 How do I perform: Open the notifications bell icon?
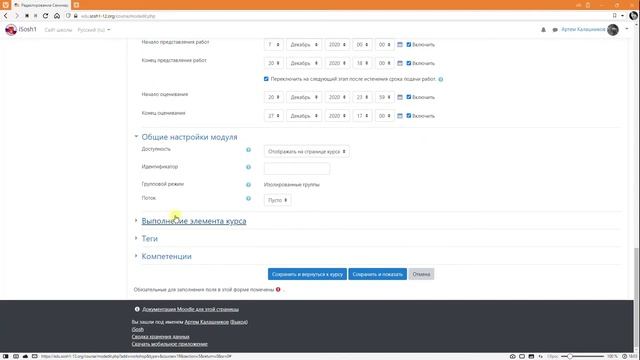pyautogui.click(x=543, y=30)
